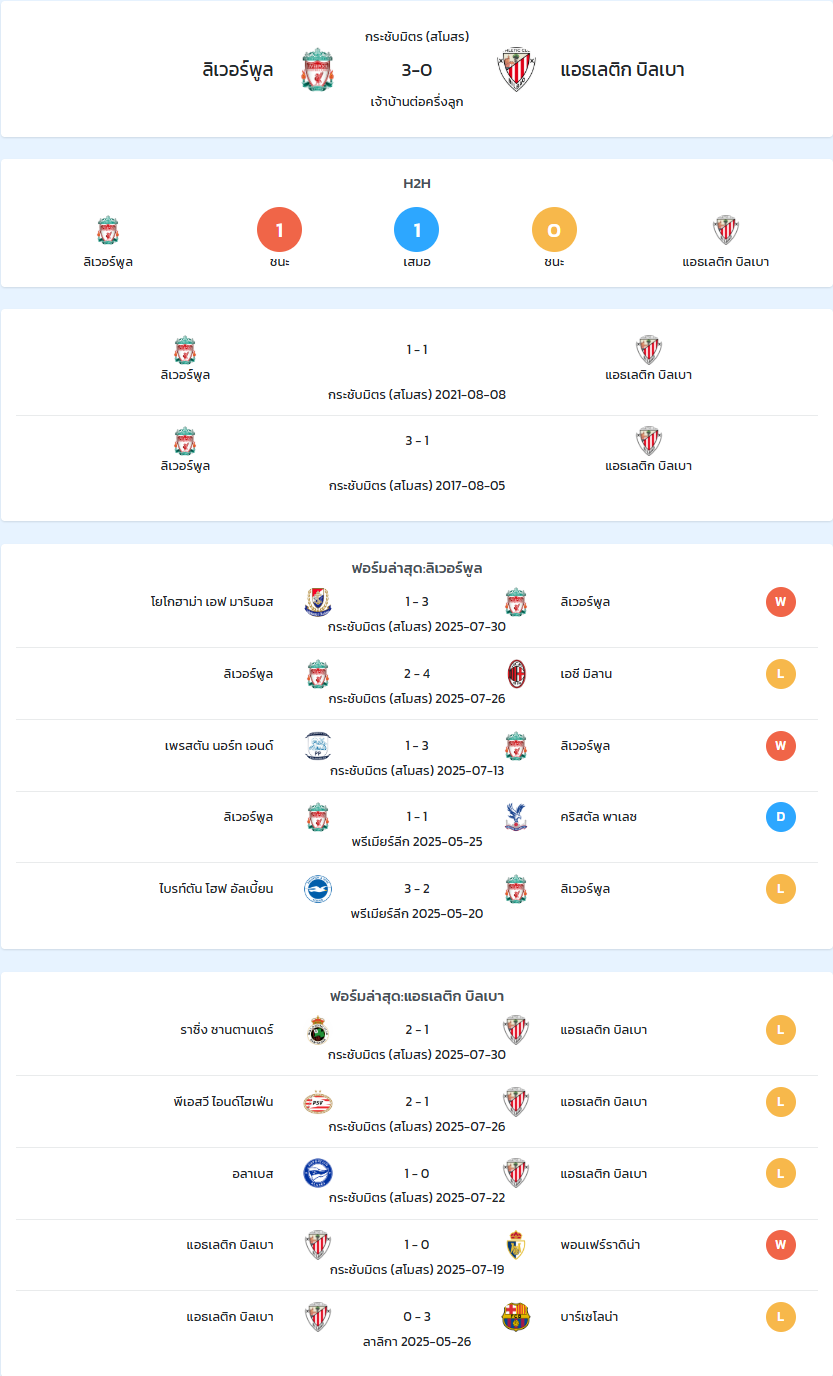Open the 2017-08-05 friendly 3-1 match
The height and width of the screenshot is (1376, 833).
coord(417,460)
